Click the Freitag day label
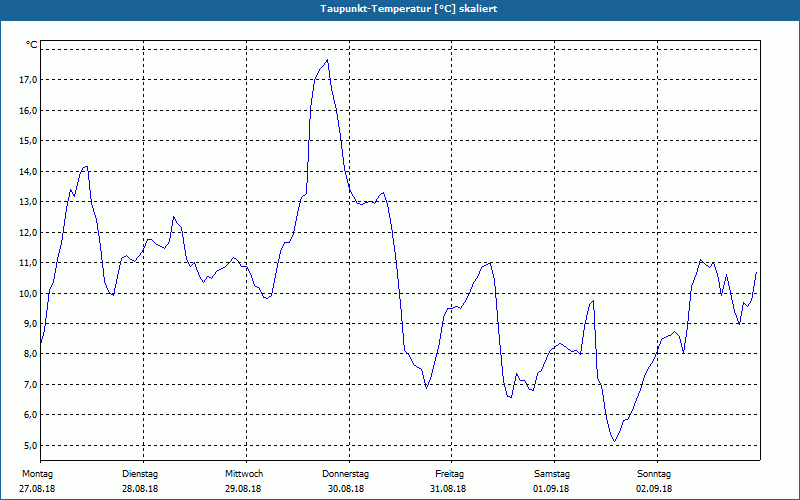 [x=449, y=474]
